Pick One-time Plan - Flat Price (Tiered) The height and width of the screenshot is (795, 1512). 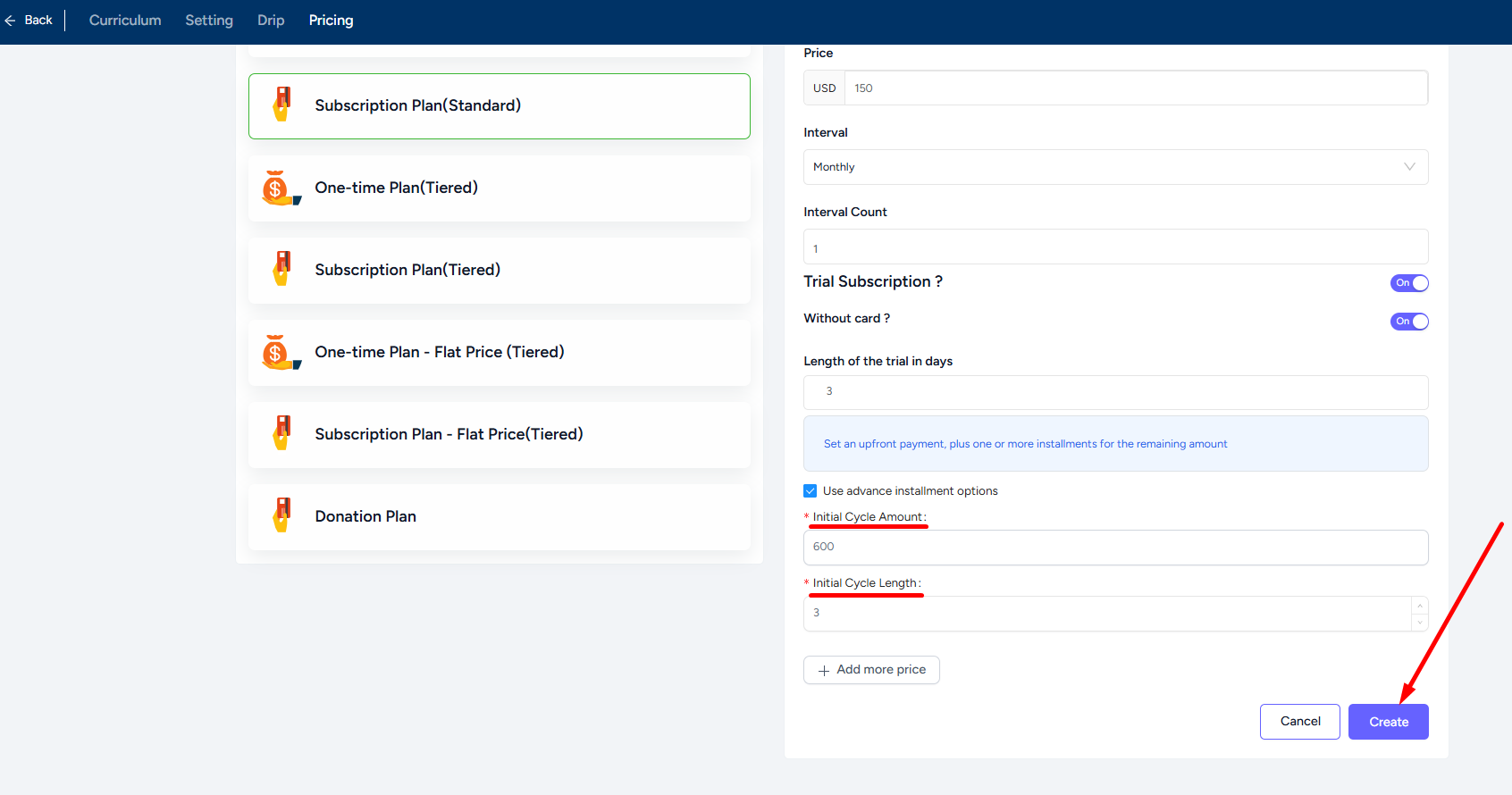(500, 353)
